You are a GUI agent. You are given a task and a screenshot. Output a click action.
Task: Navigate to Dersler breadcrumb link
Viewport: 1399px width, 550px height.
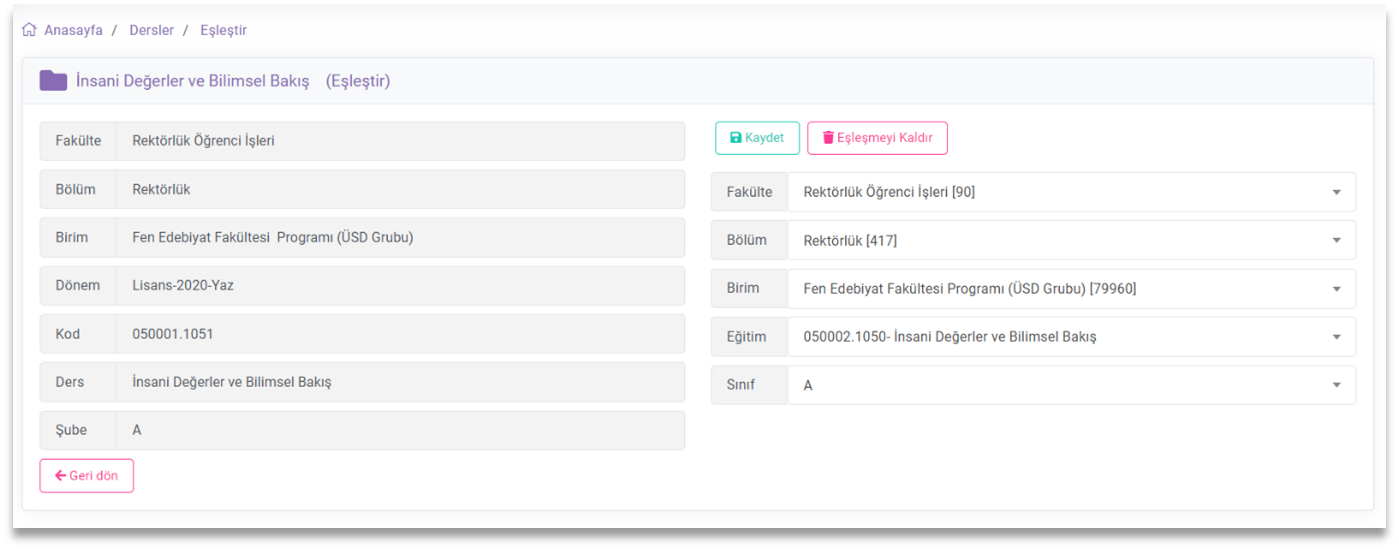151,30
